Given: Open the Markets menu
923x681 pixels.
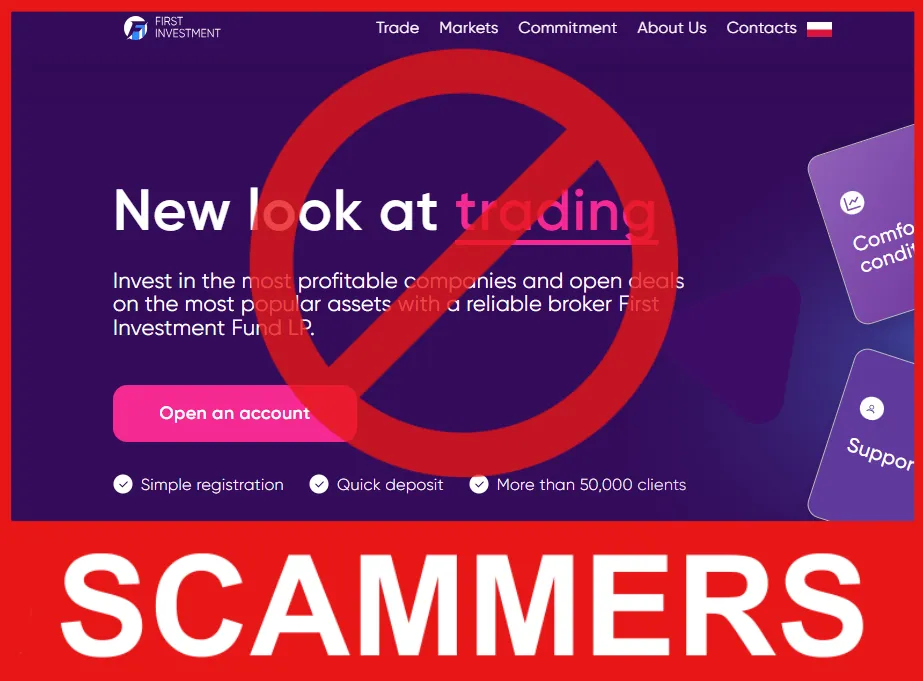Looking at the screenshot, I should pos(469,28).
